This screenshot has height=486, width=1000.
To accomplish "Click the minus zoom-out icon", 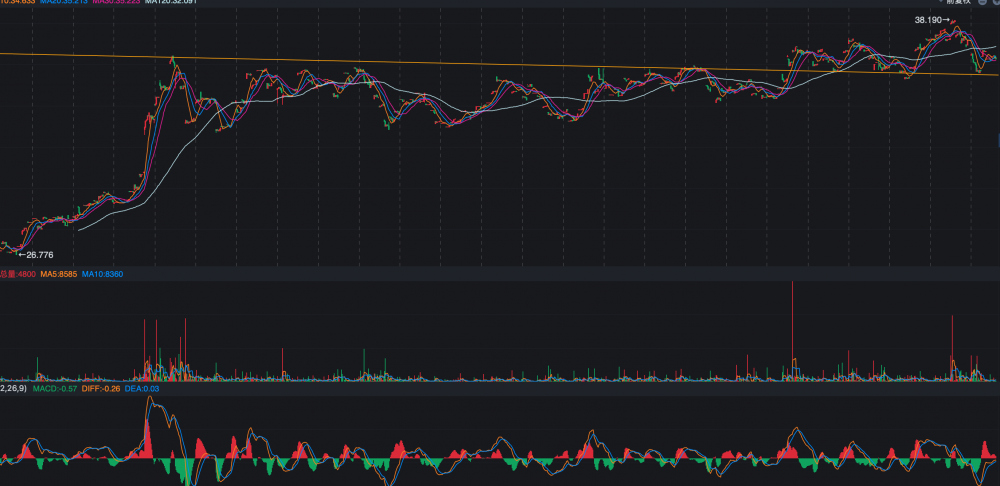I will click(983, 2).
